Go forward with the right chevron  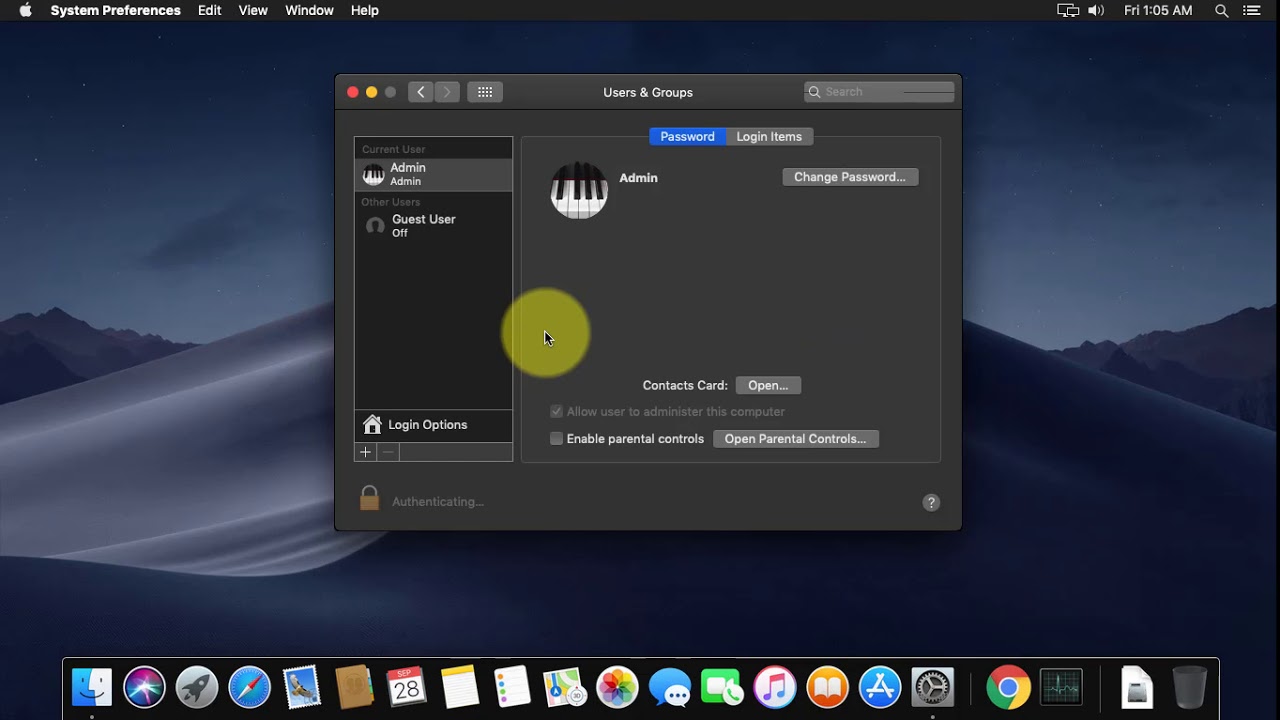(x=447, y=92)
